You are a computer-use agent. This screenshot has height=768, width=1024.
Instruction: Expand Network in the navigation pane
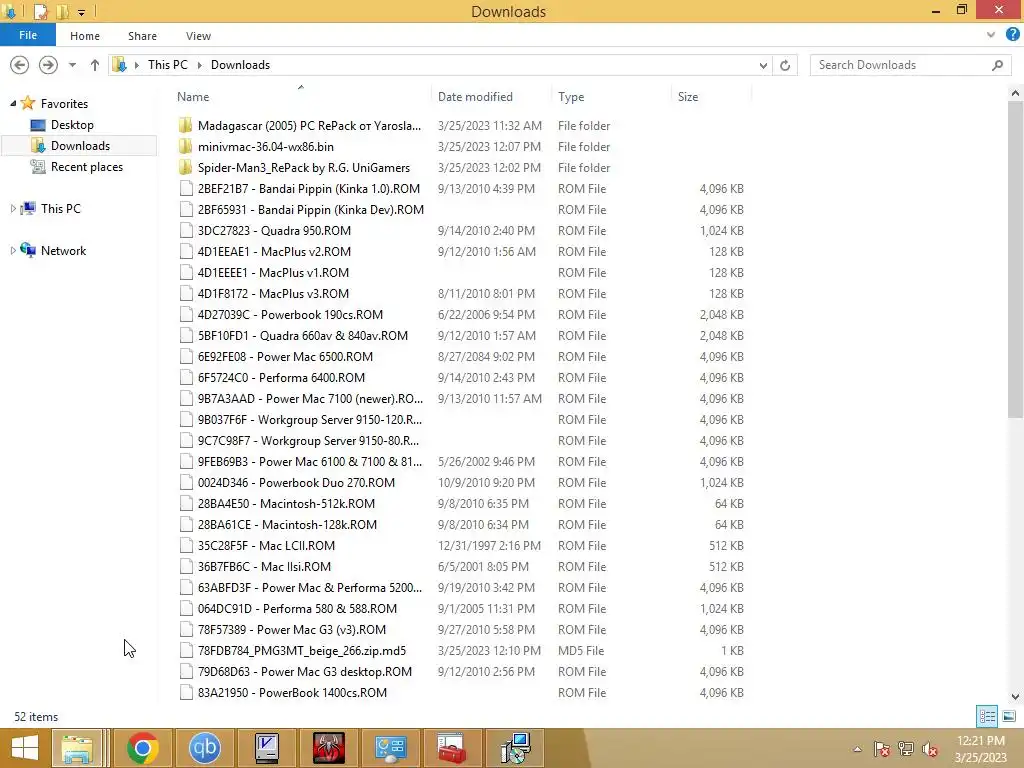(13, 251)
